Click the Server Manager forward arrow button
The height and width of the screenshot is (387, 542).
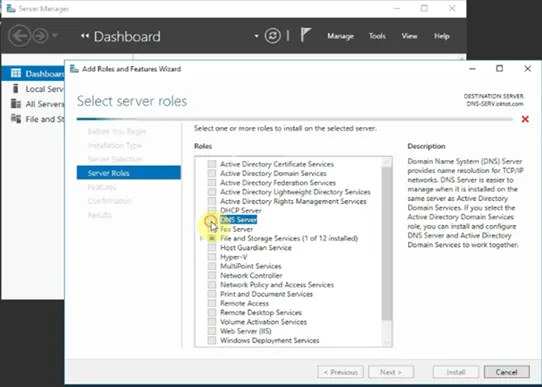pos(40,36)
